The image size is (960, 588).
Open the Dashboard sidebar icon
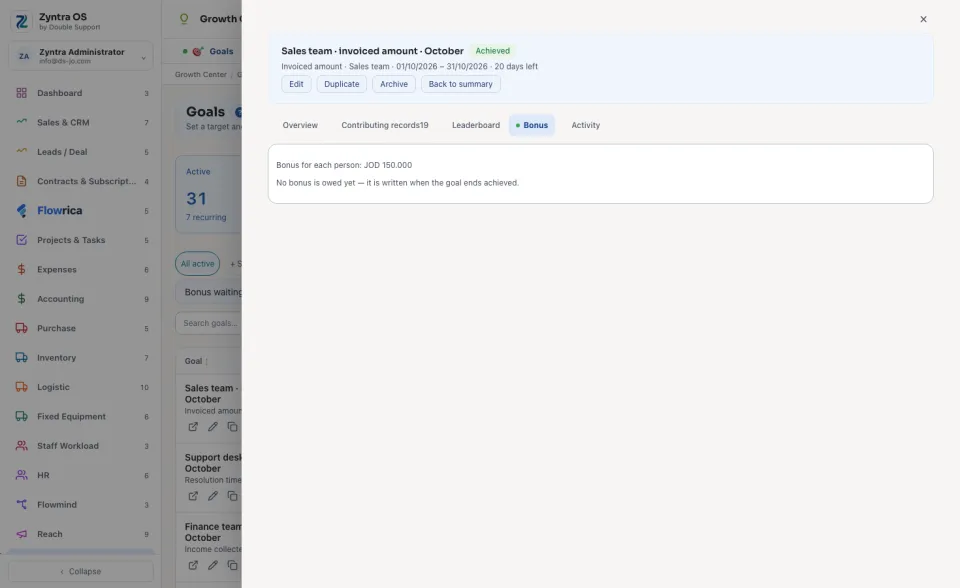pyautogui.click(x=21, y=93)
